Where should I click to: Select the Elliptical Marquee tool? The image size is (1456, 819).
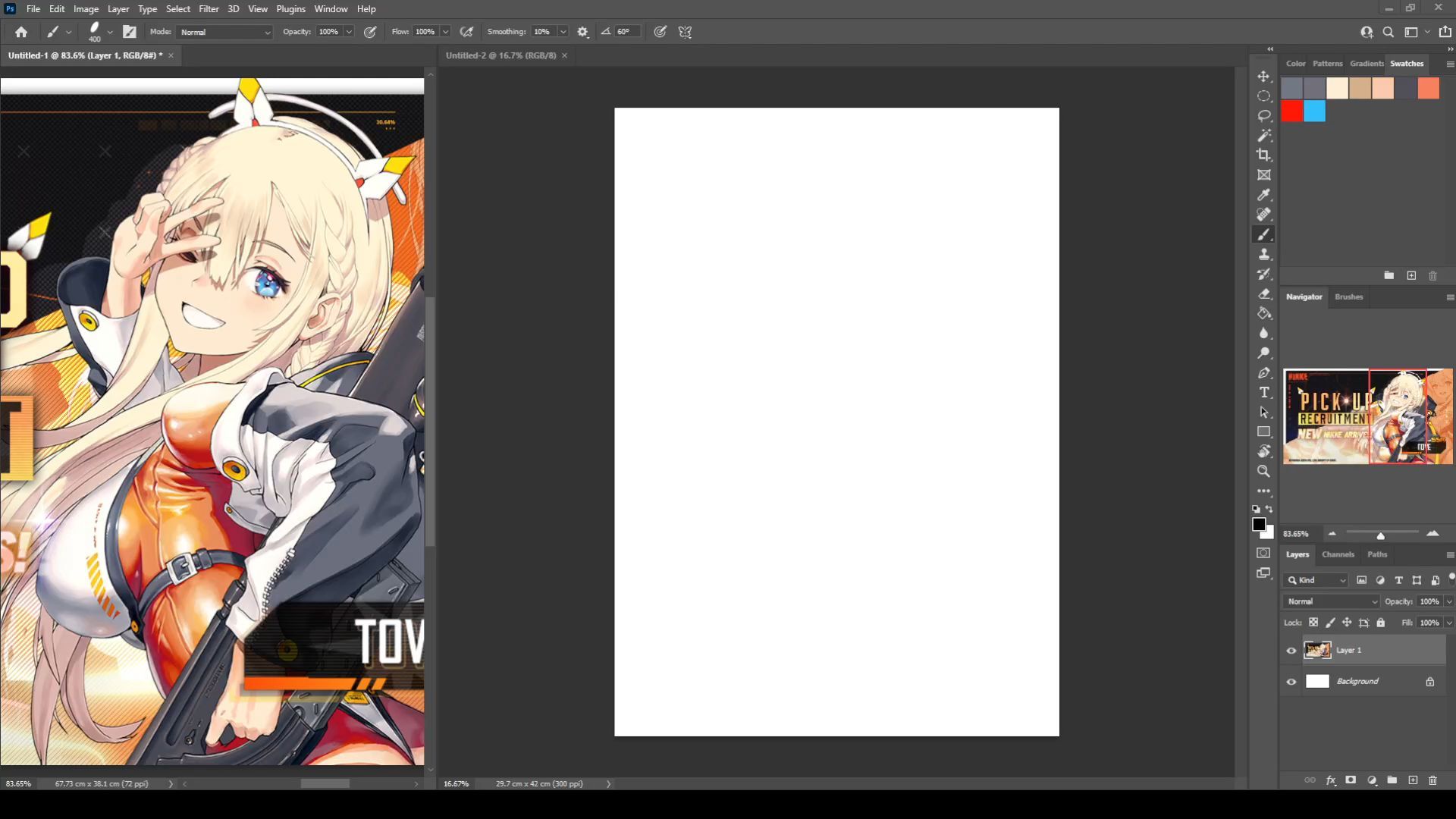tap(1263, 96)
